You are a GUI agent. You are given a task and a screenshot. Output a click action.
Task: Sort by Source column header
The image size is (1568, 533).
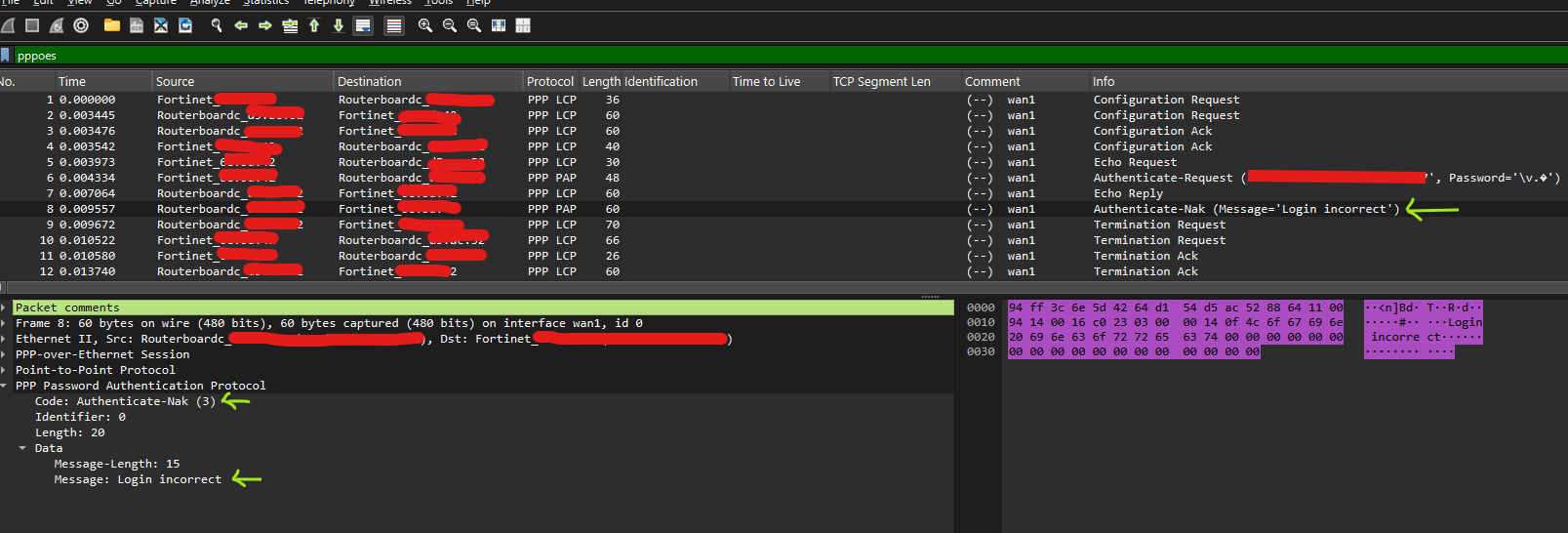(x=243, y=82)
